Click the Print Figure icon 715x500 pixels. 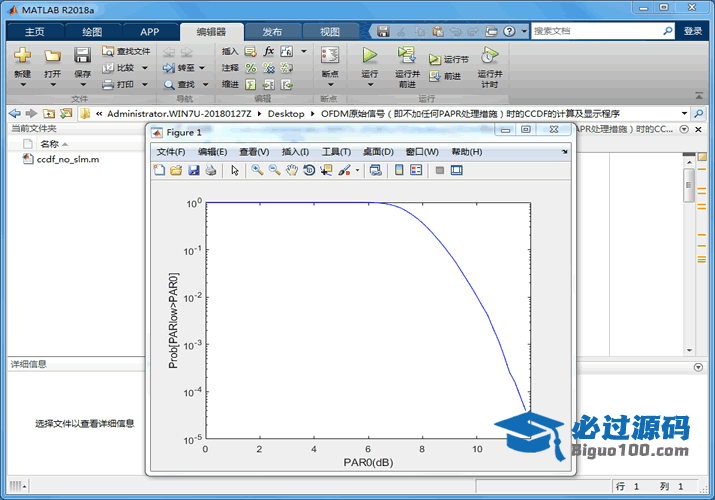point(211,170)
